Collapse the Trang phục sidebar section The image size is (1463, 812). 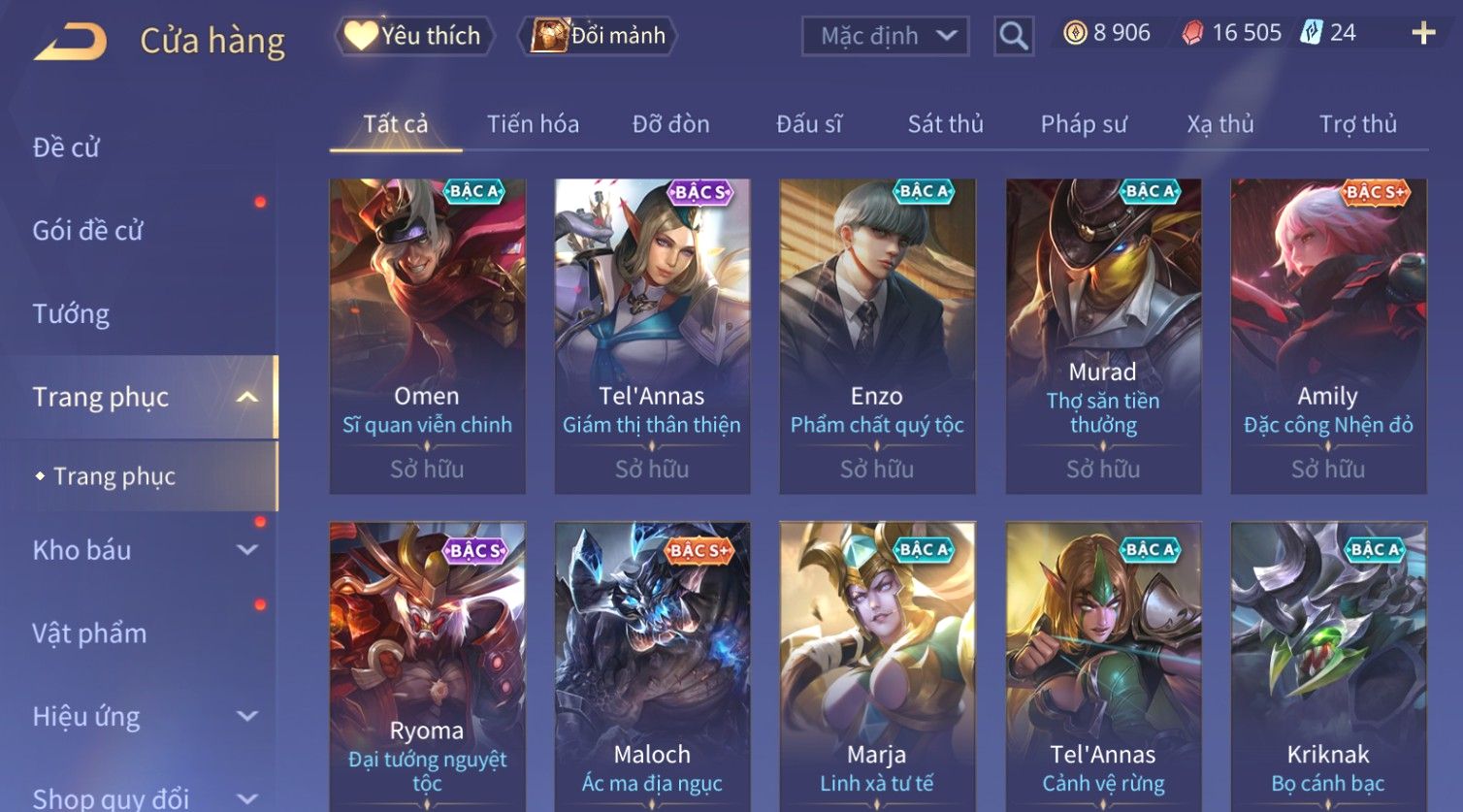click(247, 397)
